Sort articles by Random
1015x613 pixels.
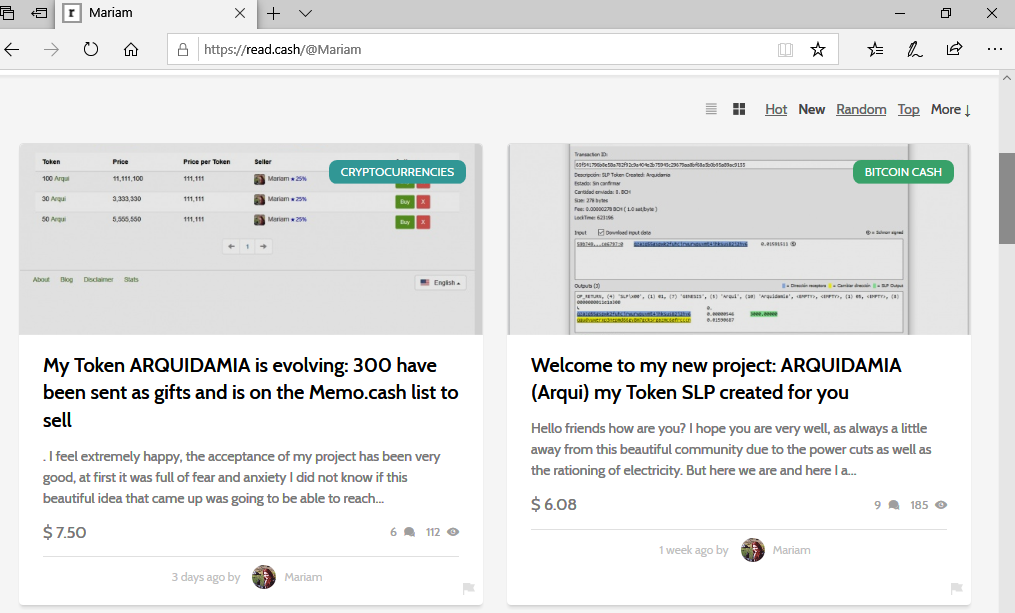[861, 109]
